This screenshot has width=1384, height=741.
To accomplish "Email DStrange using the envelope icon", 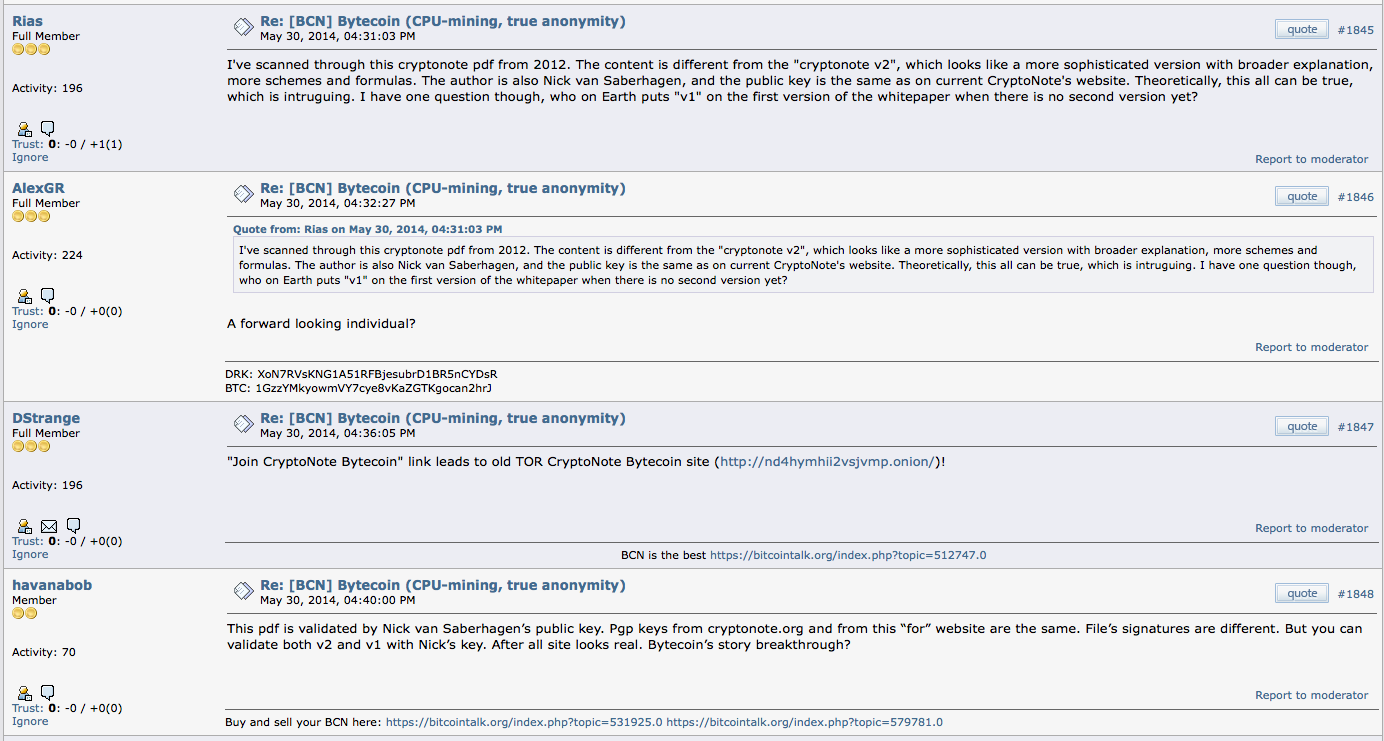I will [49, 526].
